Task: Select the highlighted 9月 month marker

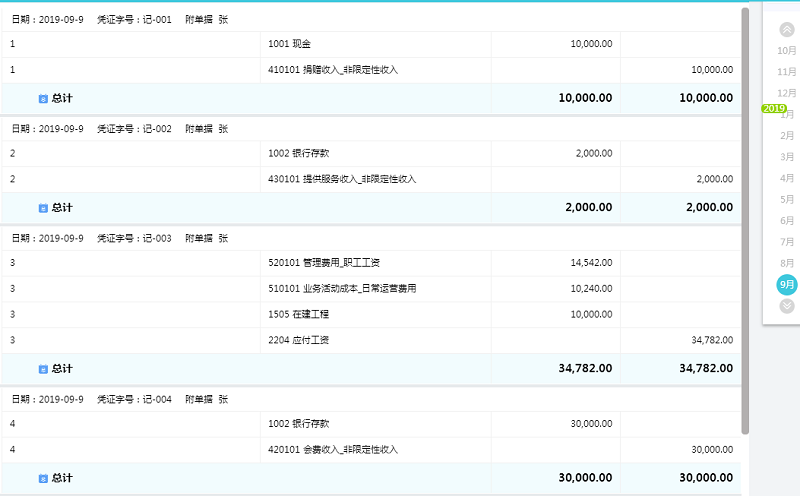Action: (x=787, y=284)
